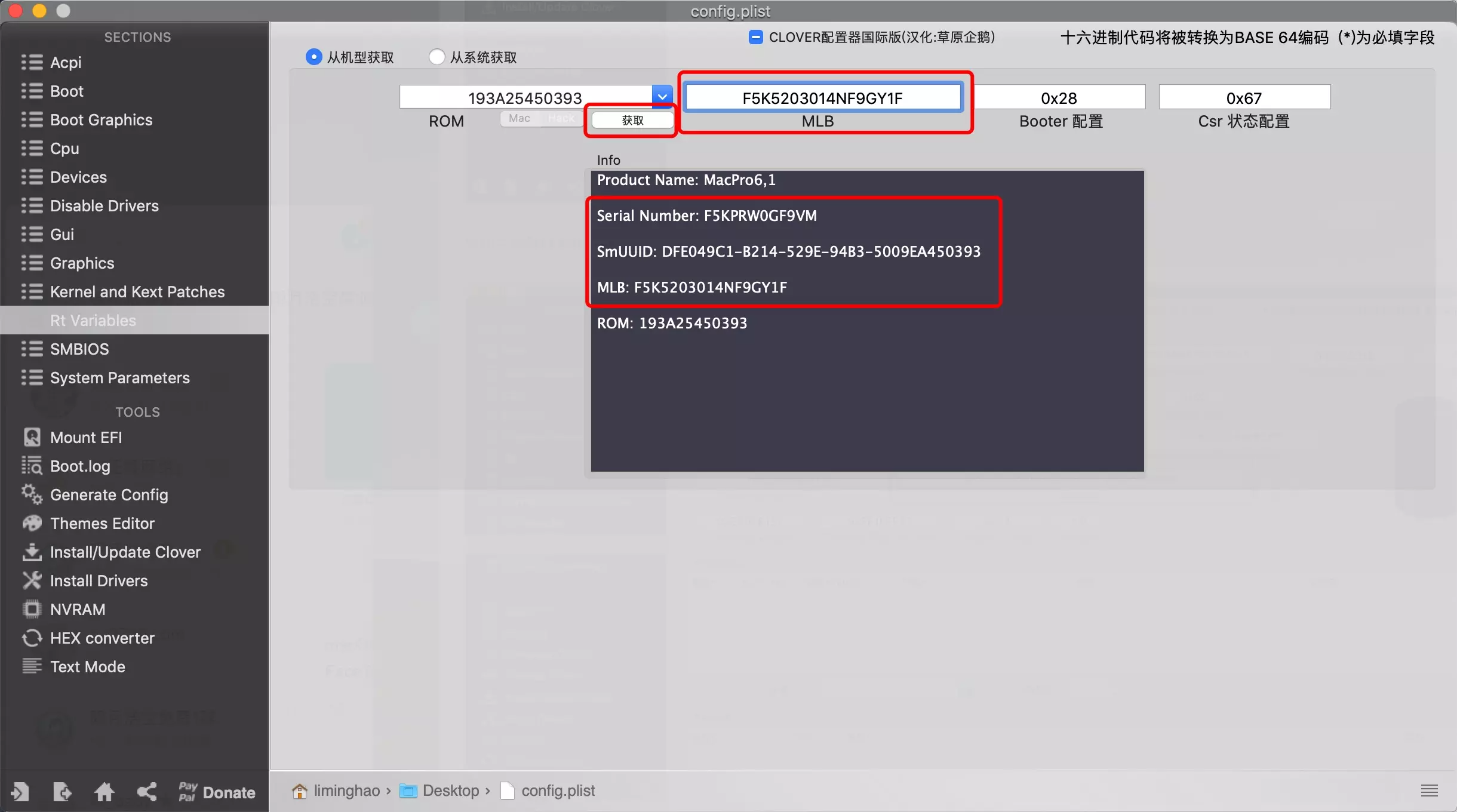This screenshot has height=812, width=1457.
Task: Click the ROM value field 193A25450393
Action: 525,97
